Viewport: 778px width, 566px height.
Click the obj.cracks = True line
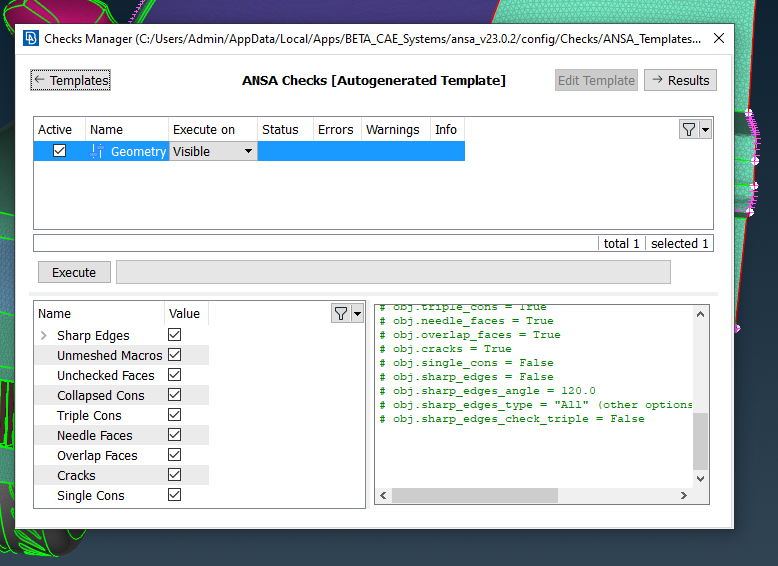point(445,349)
